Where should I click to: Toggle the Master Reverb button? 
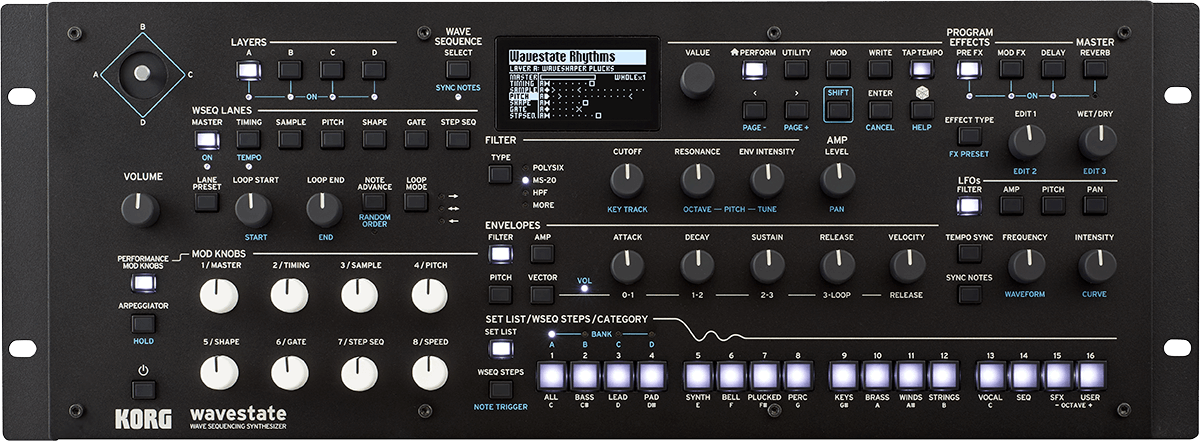coord(1095,69)
